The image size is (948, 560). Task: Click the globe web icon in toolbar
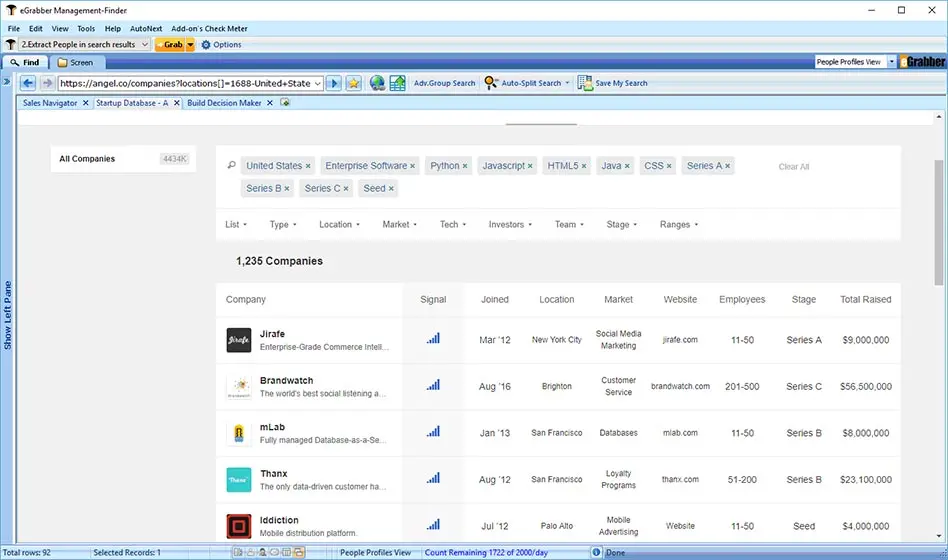coord(377,83)
